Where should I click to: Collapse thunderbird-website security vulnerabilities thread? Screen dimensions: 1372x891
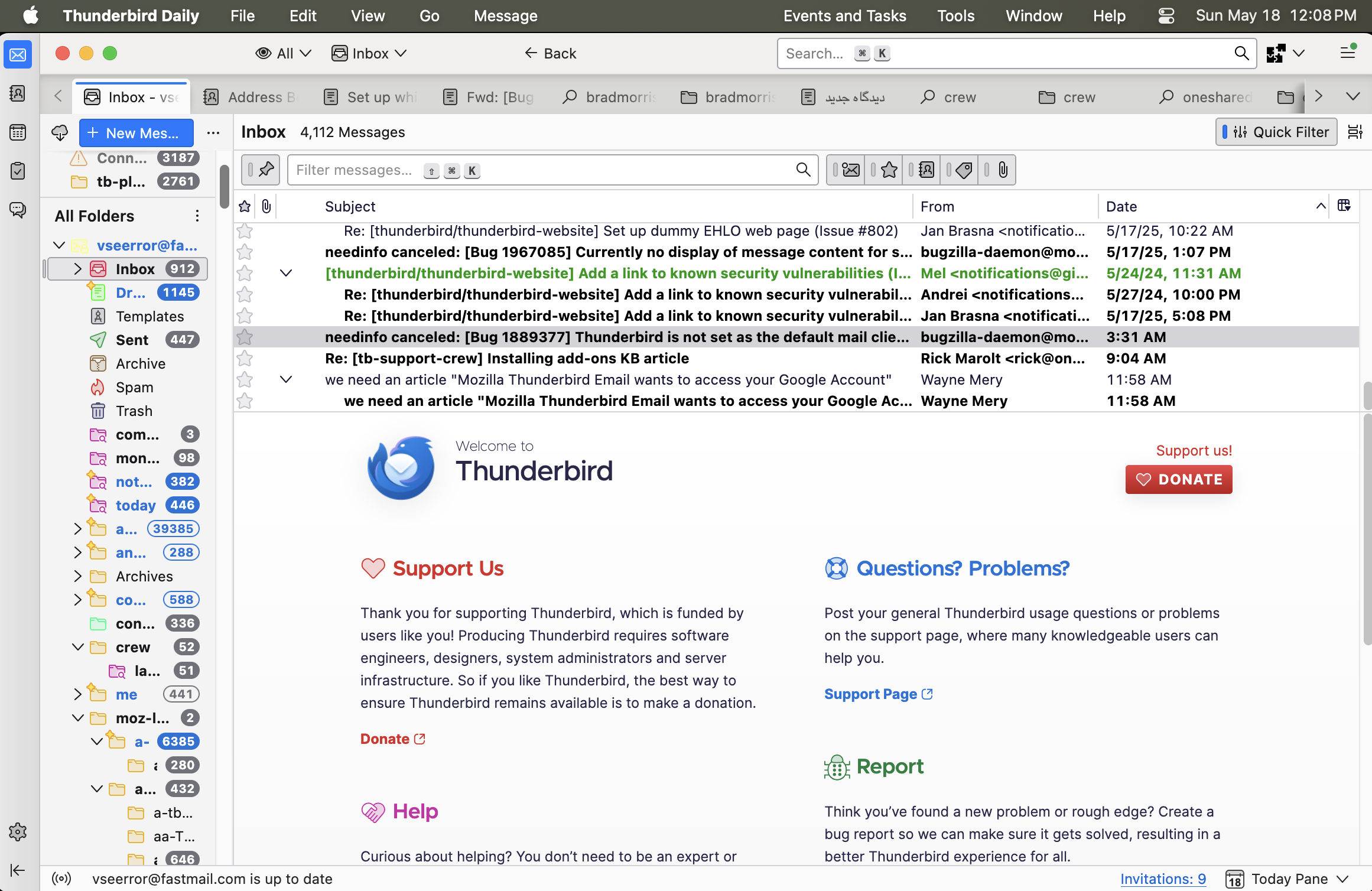[286, 273]
